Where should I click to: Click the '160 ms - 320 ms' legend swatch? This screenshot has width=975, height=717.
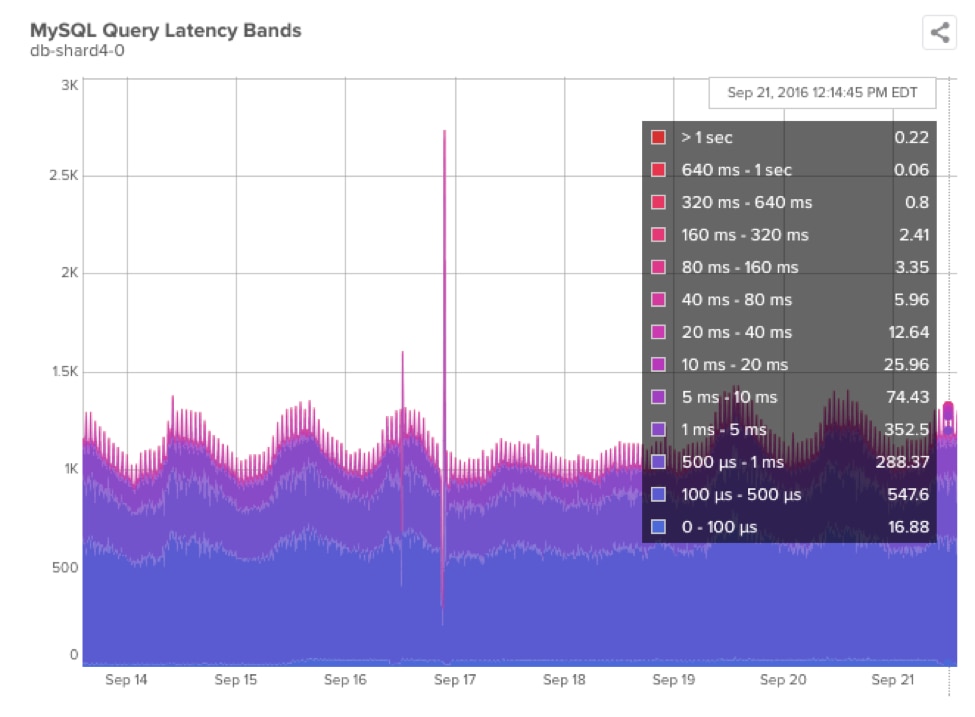point(658,234)
